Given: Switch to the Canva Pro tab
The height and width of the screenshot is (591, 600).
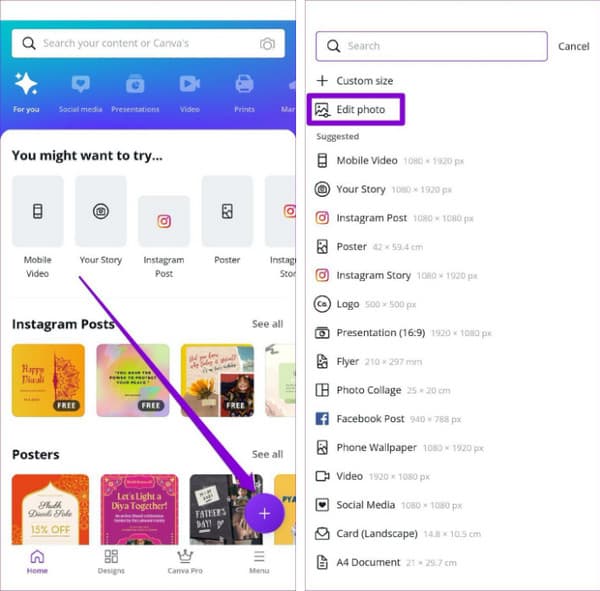Looking at the screenshot, I should (x=184, y=562).
